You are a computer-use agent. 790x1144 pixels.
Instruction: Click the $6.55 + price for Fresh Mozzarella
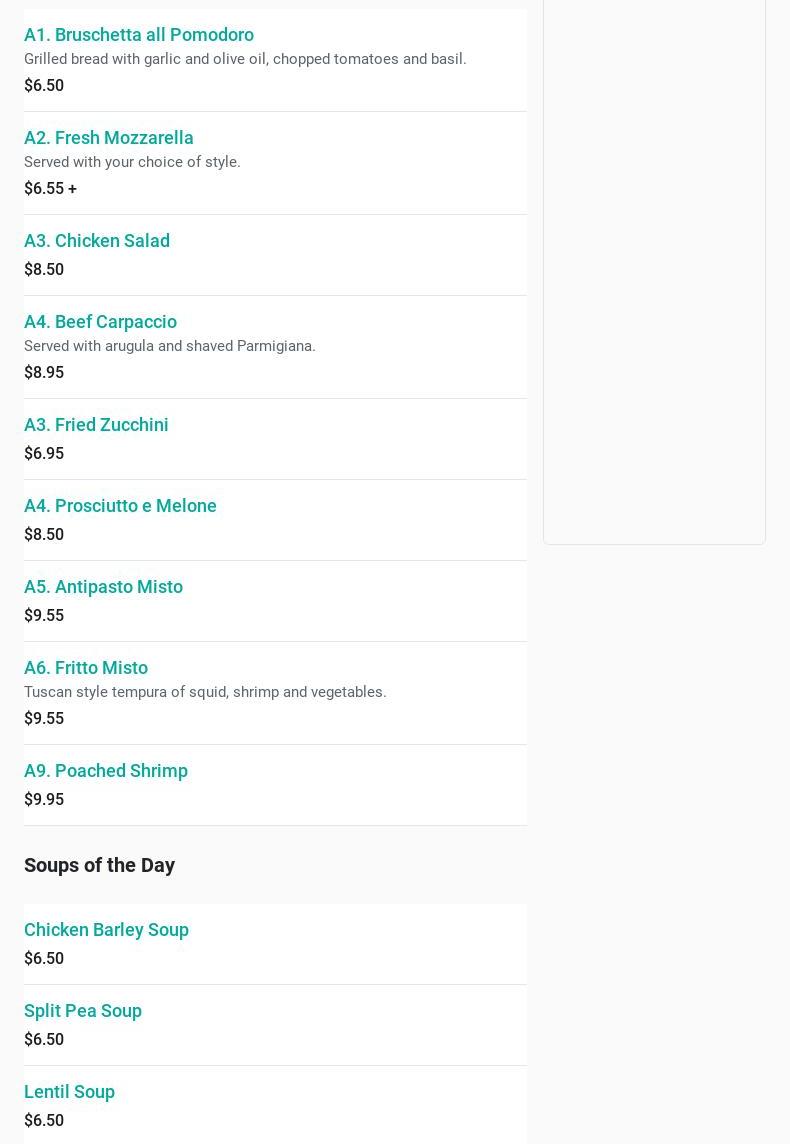[x=50, y=189]
